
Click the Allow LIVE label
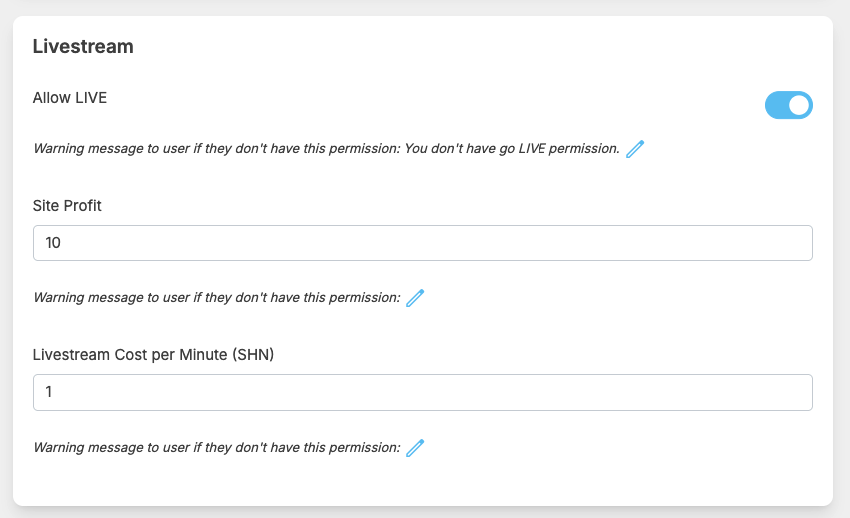(x=70, y=98)
